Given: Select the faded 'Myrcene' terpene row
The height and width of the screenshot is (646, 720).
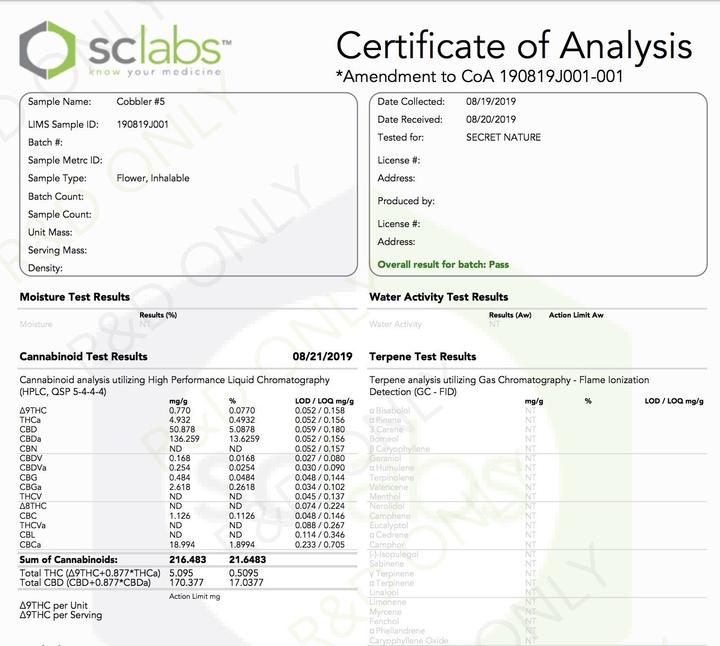Looking at the screenshot, I should (x=385, y=612).
